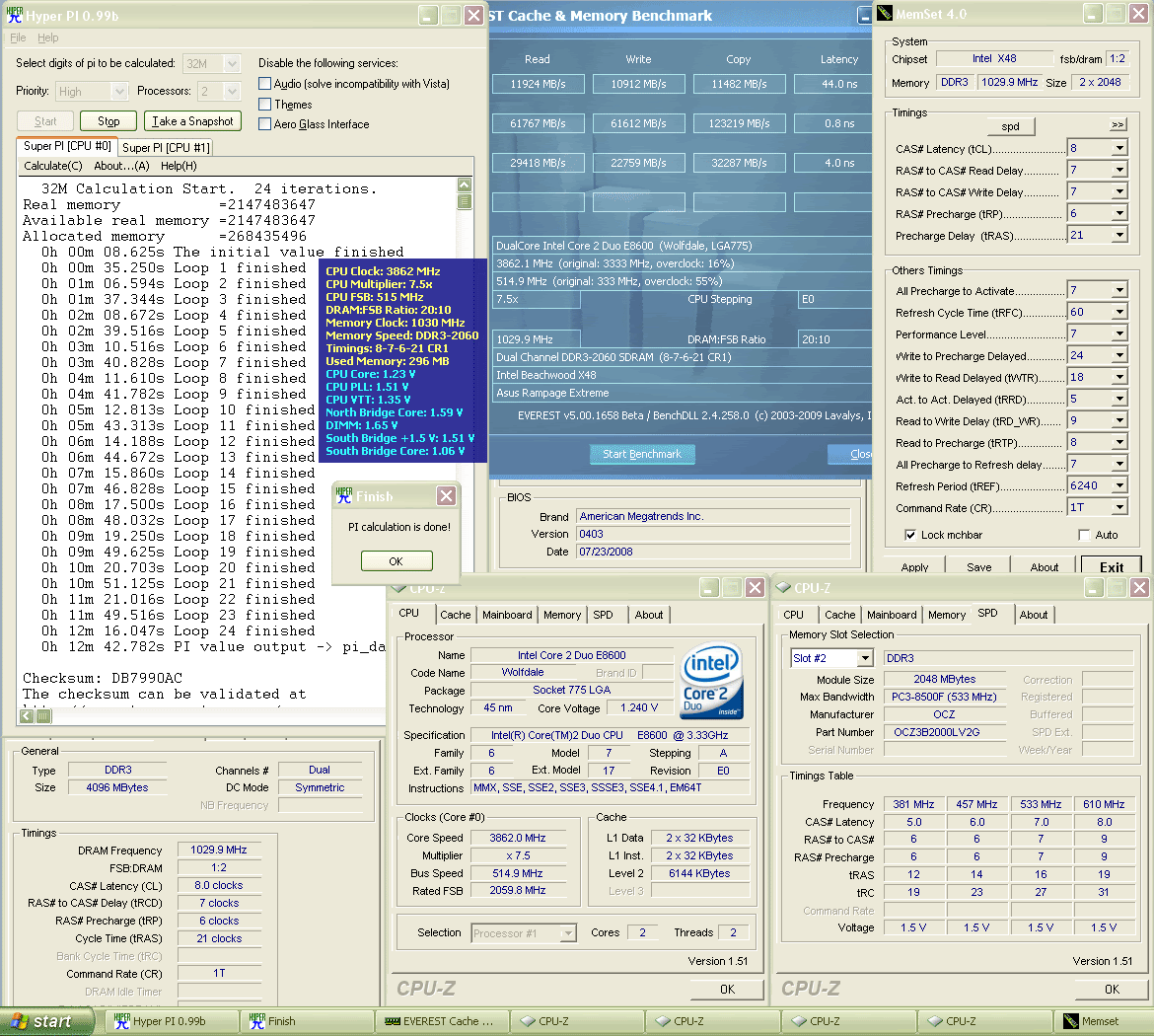
Task: Open the Mainboard tab in CPU-Z CPU window
Action: pos(507,615)
